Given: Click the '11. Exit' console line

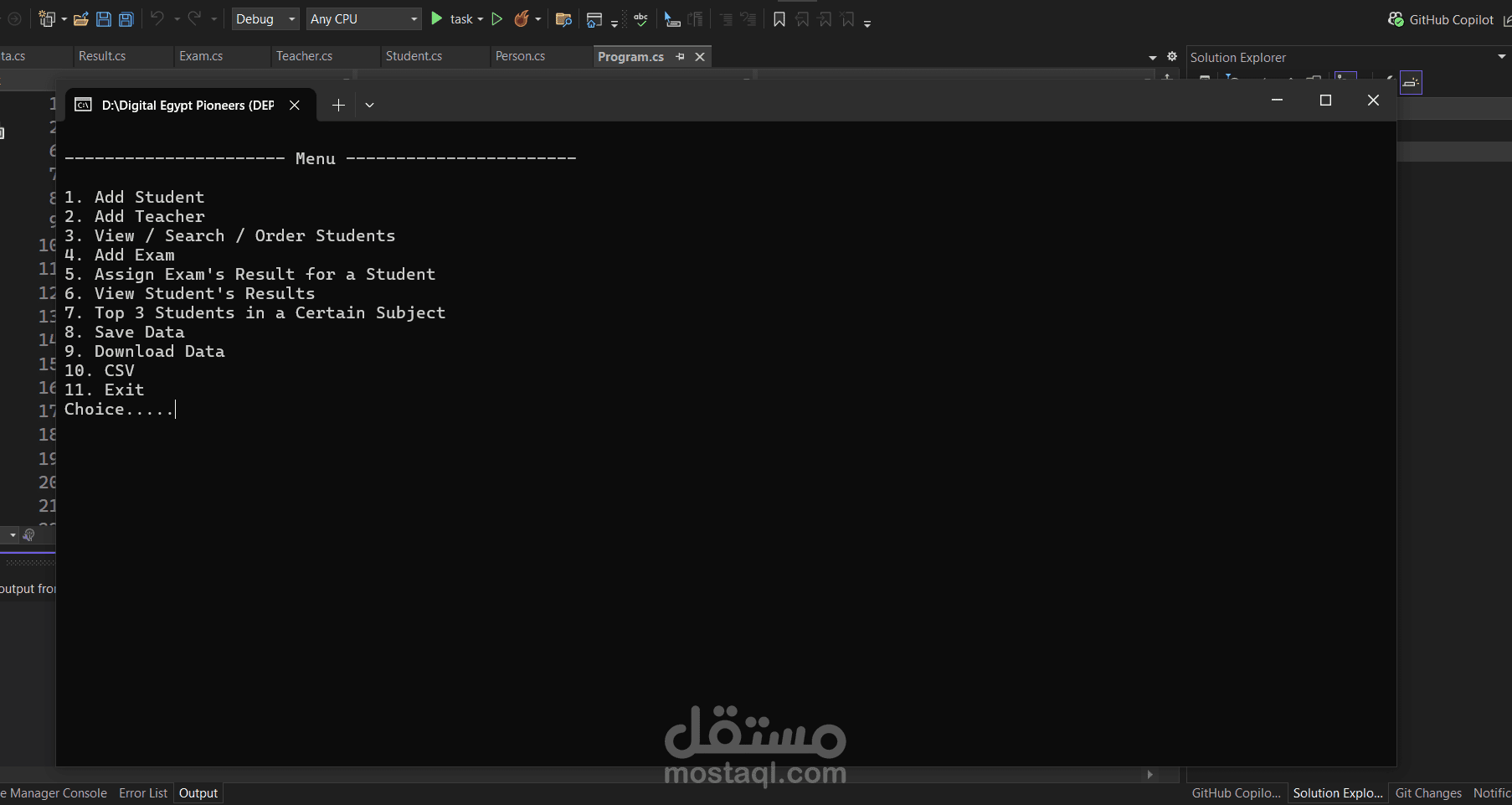Looking at the screenshot, I should [104, 390].
